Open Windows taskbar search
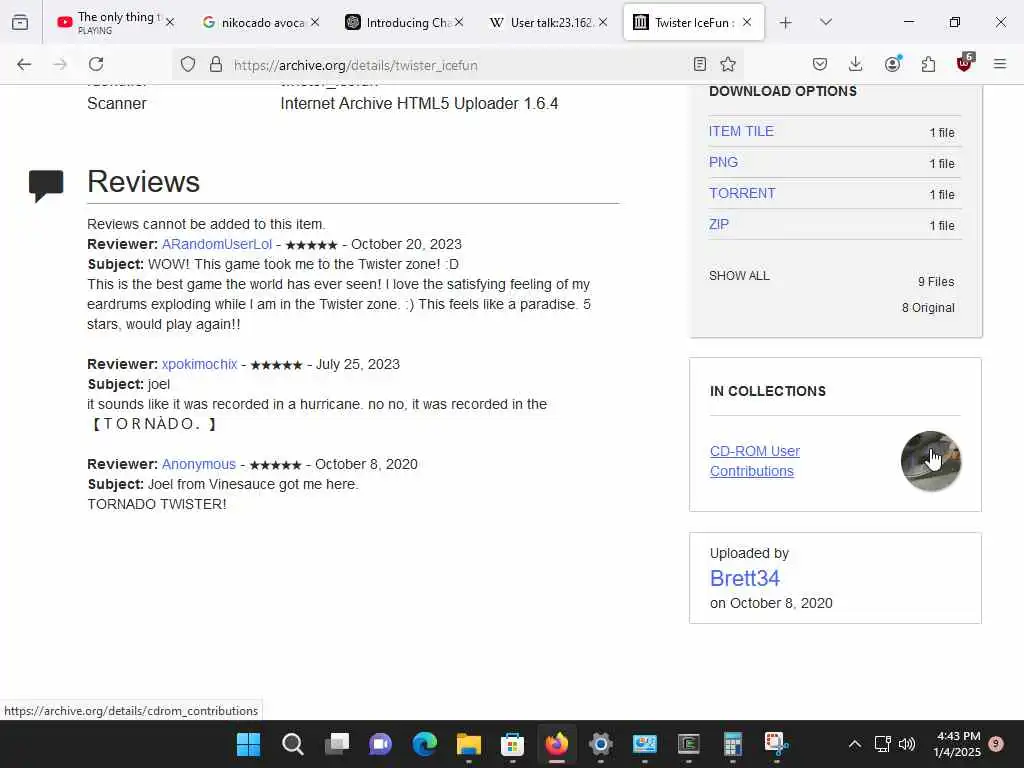Image resolution: width=1024 pixels, height=768 pixels. pyautogui.click(x=293, y=744)
